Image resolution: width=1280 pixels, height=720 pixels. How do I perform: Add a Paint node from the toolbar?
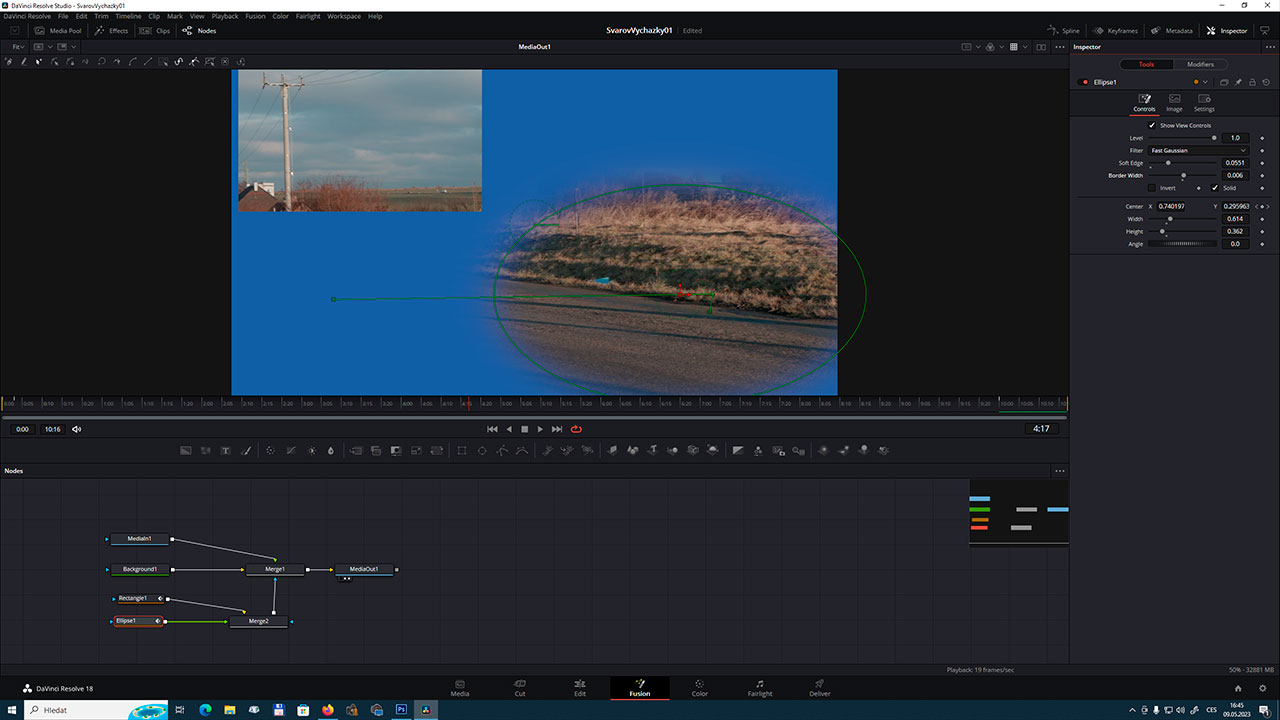tap(246, 451)
